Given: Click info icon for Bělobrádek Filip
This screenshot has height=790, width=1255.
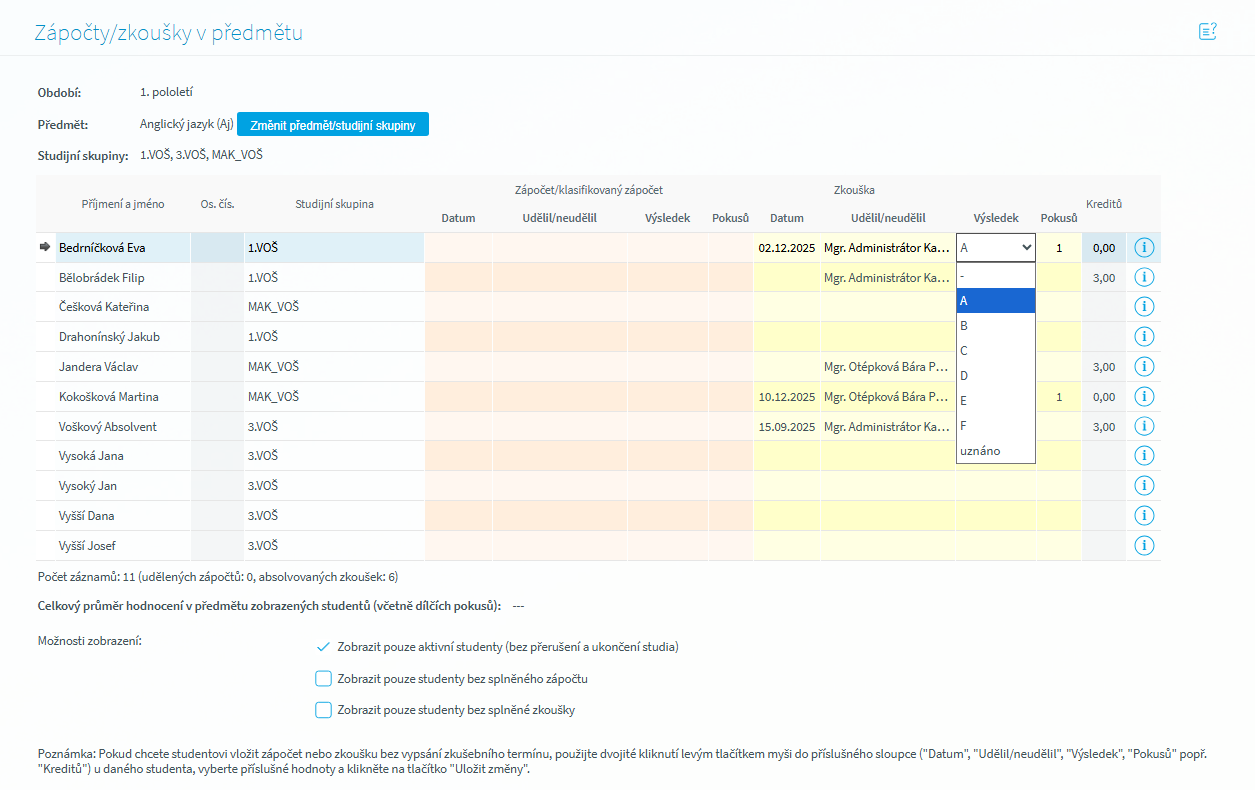Looking at the screenshot, I should [1144, 278].
